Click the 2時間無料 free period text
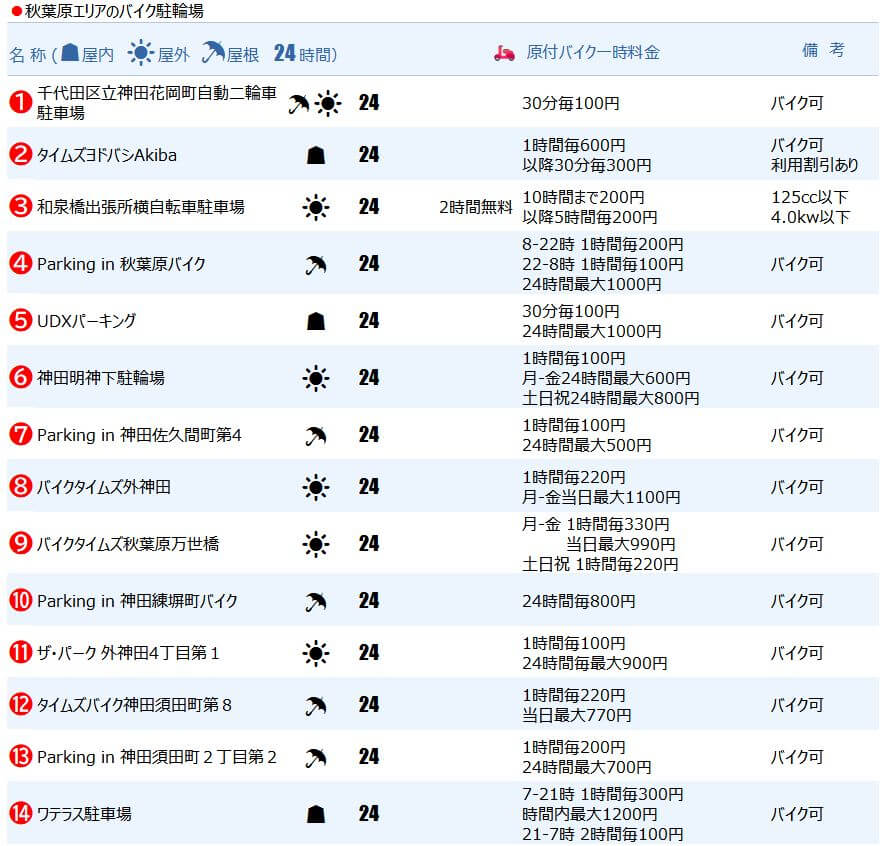This screenshot has width=882, height=846. pyautogui.click(x=476, y=208)
